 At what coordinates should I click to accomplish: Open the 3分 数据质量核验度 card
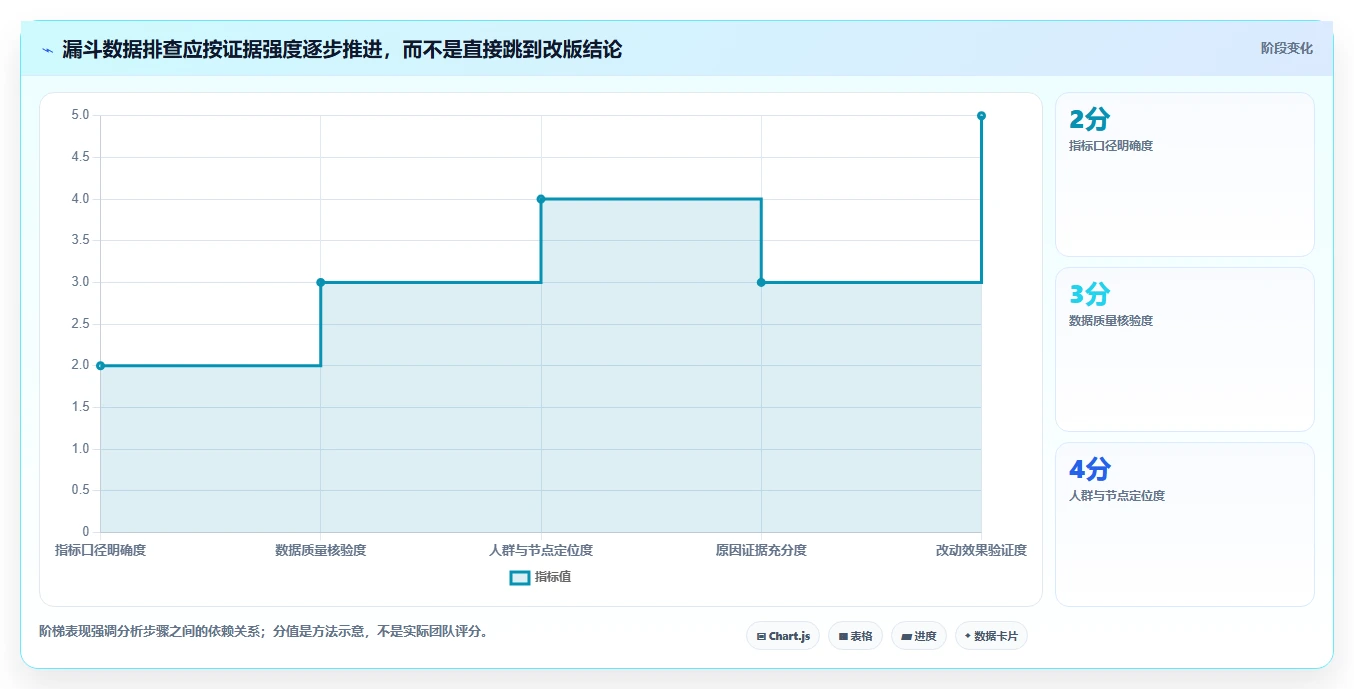1184,350
